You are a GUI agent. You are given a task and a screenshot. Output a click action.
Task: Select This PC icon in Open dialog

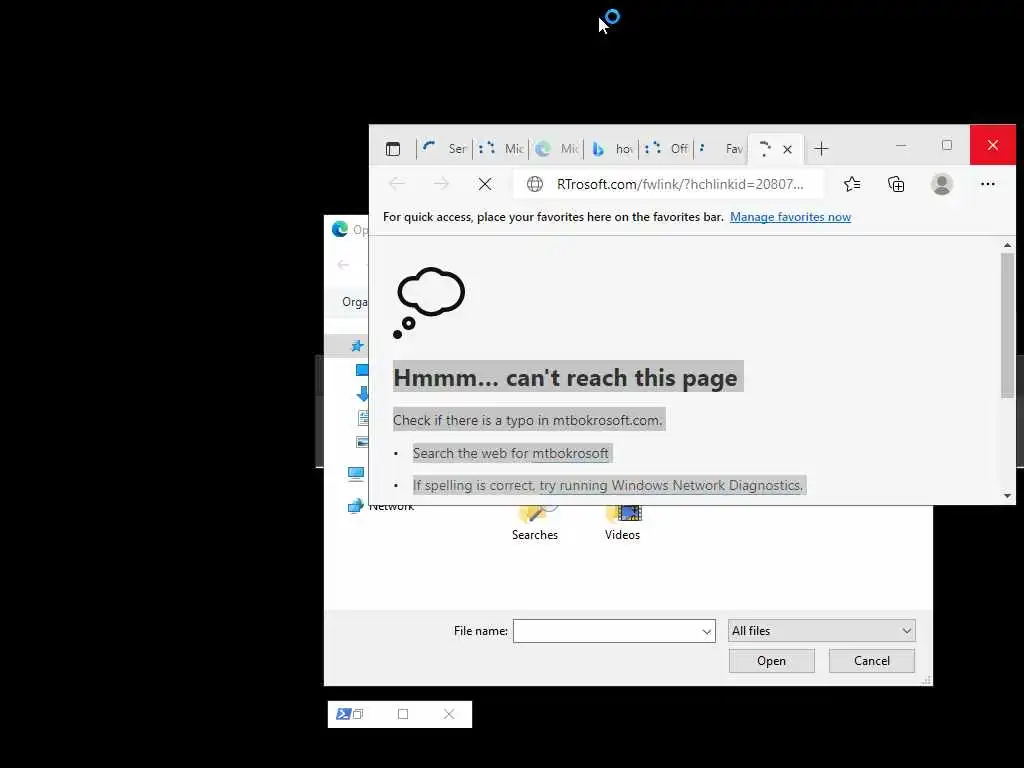point(356,473)
